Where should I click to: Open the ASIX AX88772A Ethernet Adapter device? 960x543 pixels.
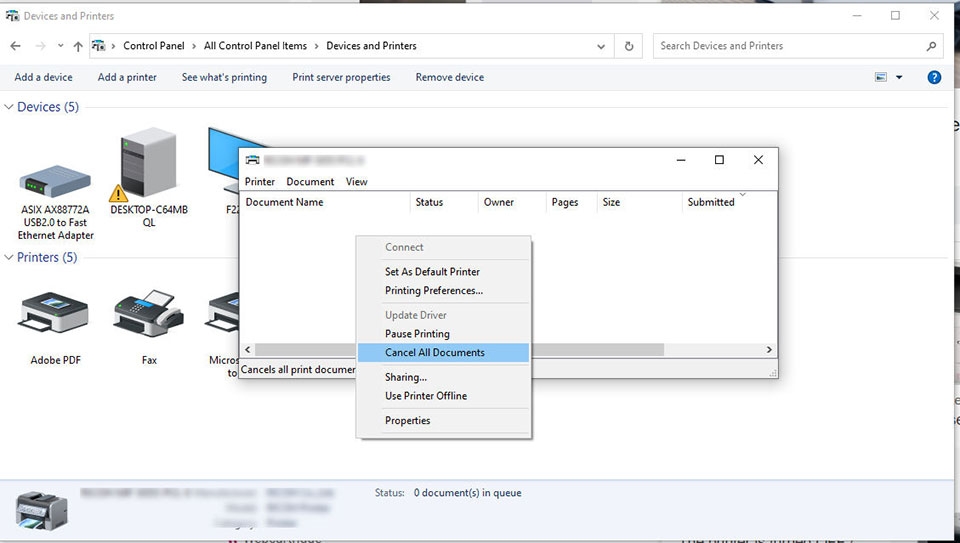55,202
